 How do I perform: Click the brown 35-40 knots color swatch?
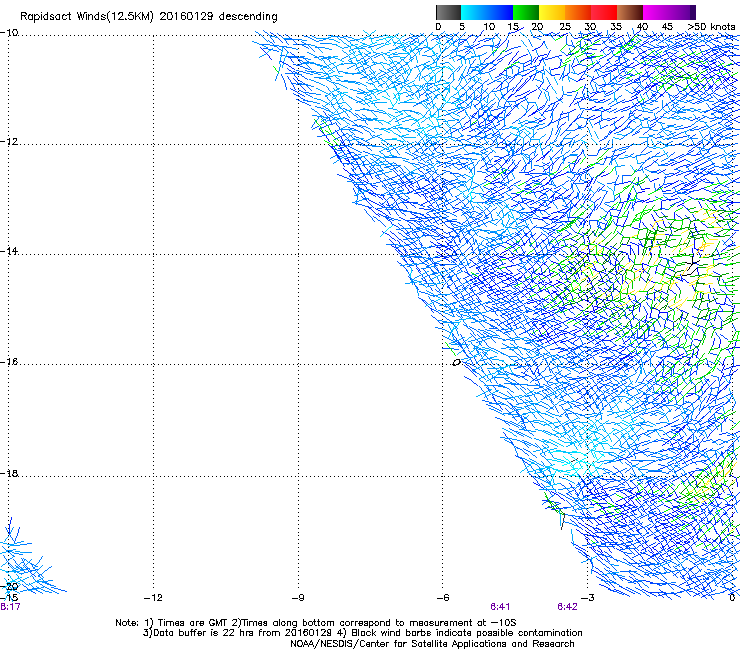point(630,12)
